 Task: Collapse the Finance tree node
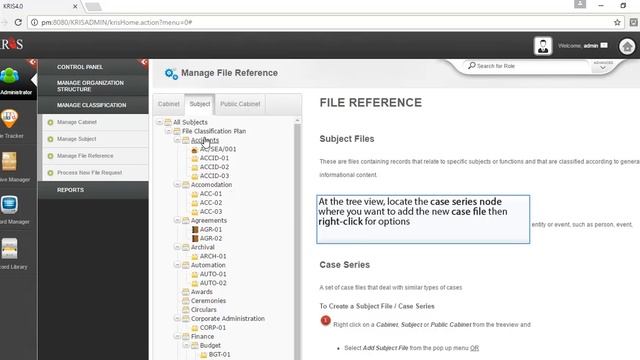(x=178, y=336)
